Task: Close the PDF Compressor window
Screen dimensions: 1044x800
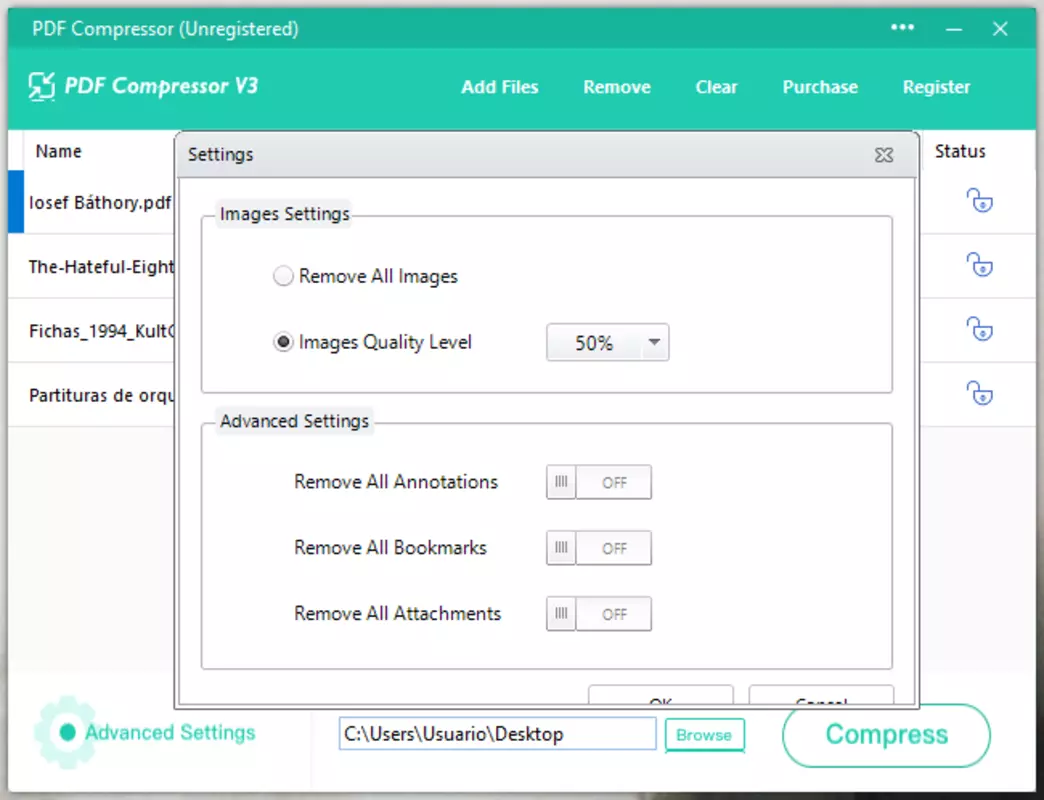Action: [x=999, y=29]
